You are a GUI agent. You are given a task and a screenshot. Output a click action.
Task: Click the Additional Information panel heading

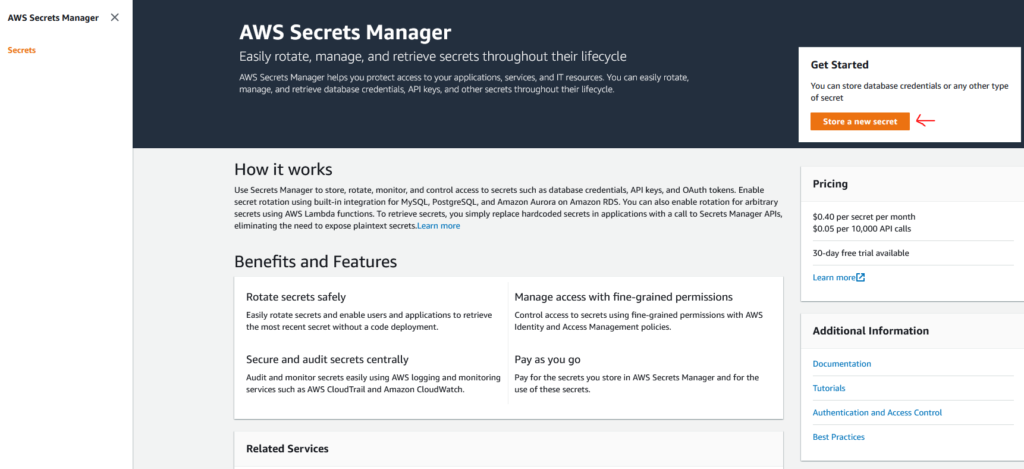click(x=871, y=331)
